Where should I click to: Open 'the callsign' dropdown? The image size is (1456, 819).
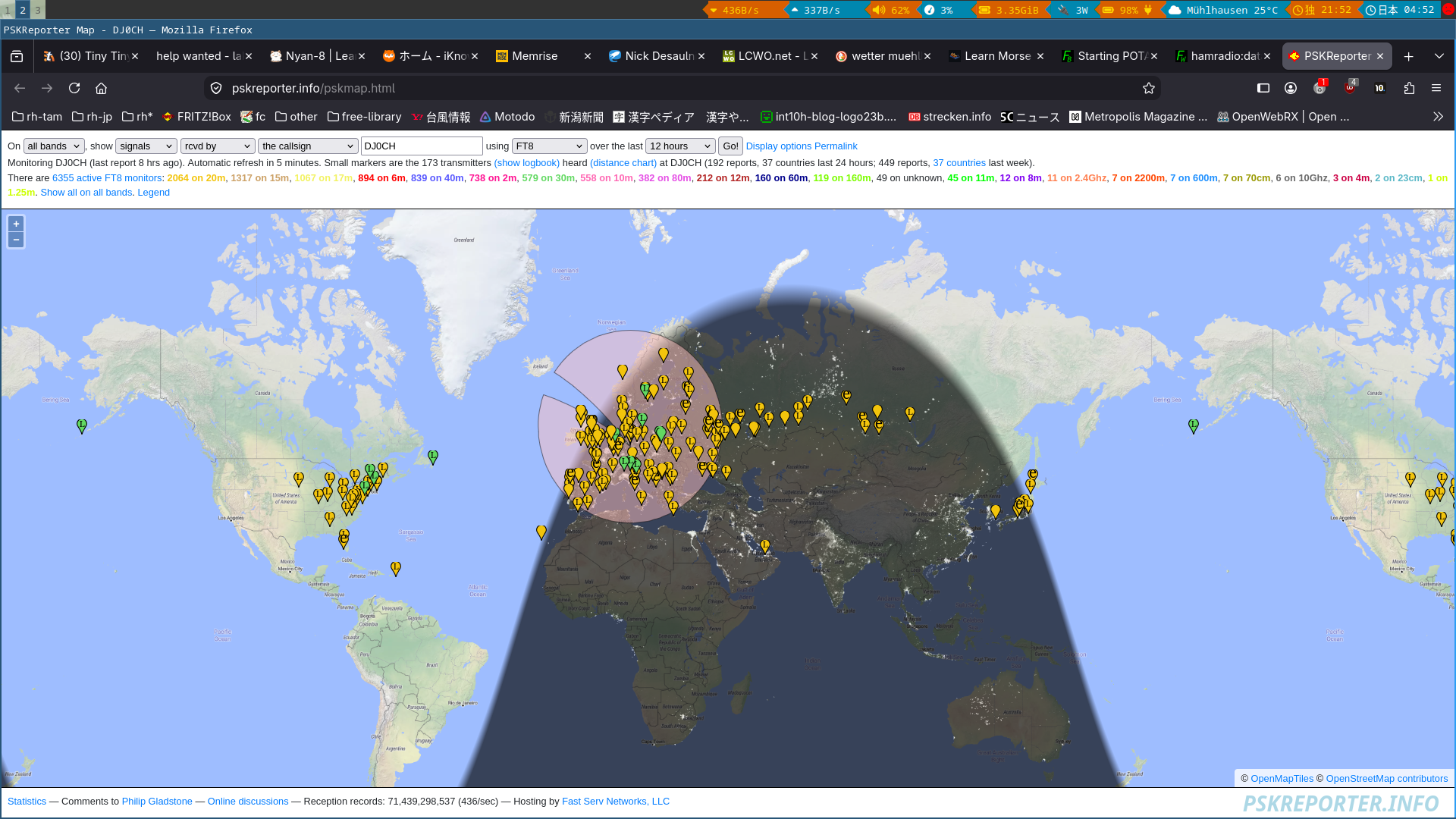(x=308, y=146)
